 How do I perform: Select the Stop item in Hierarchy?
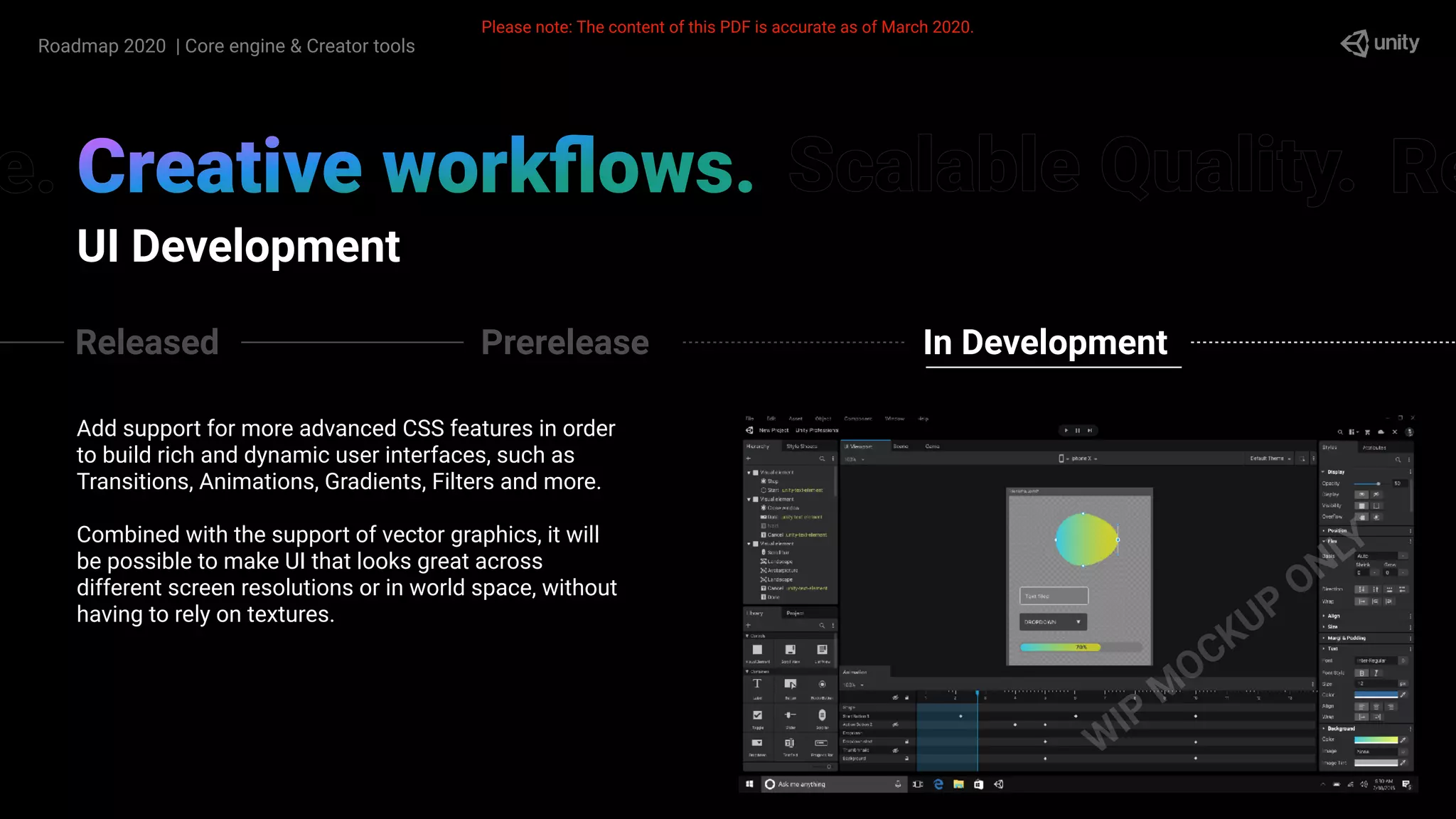pos(770,481)
